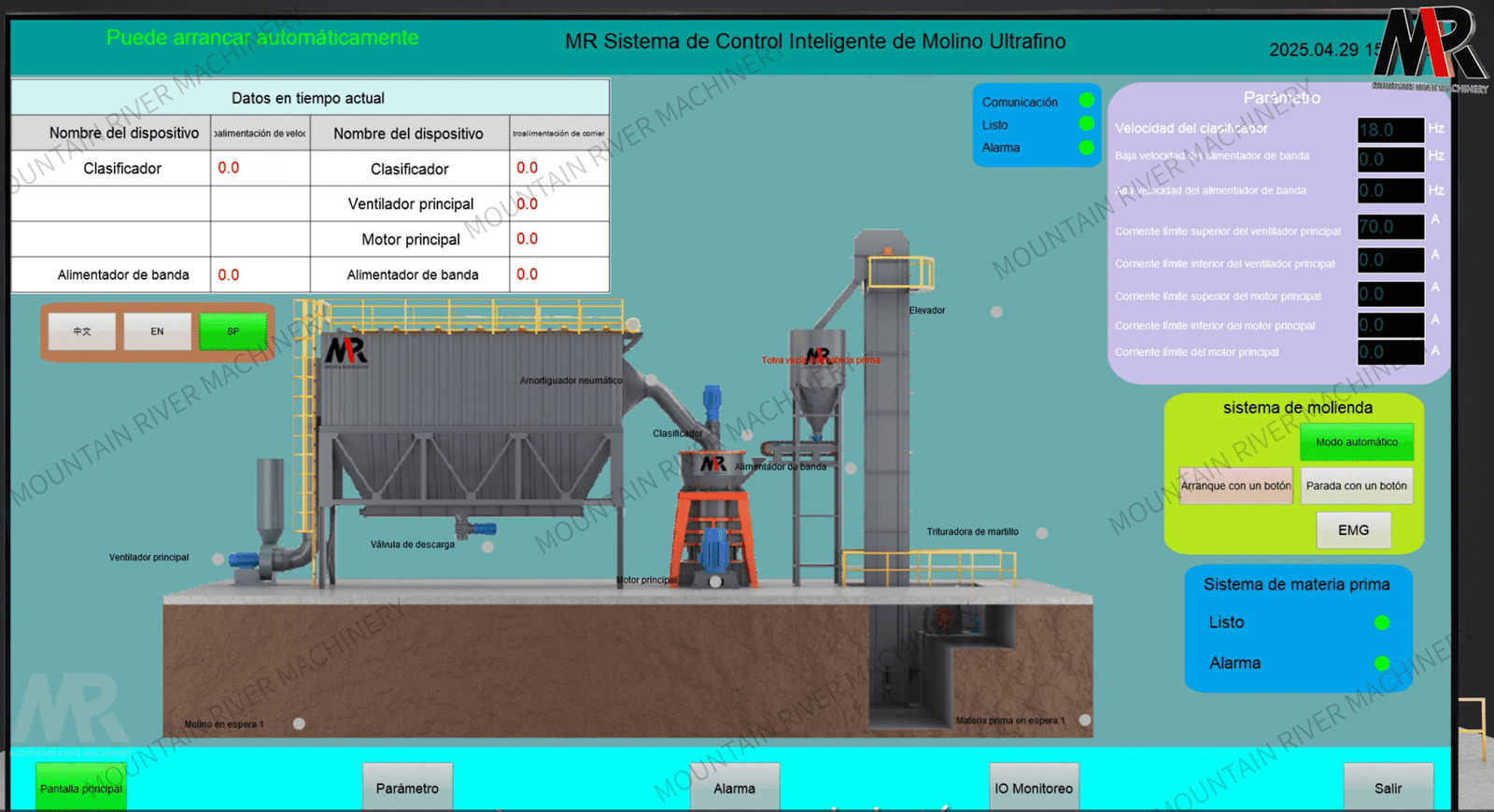1494x812 pixels.
Task: Click the Motor principal indicator dot
Action: pos(715,581)
